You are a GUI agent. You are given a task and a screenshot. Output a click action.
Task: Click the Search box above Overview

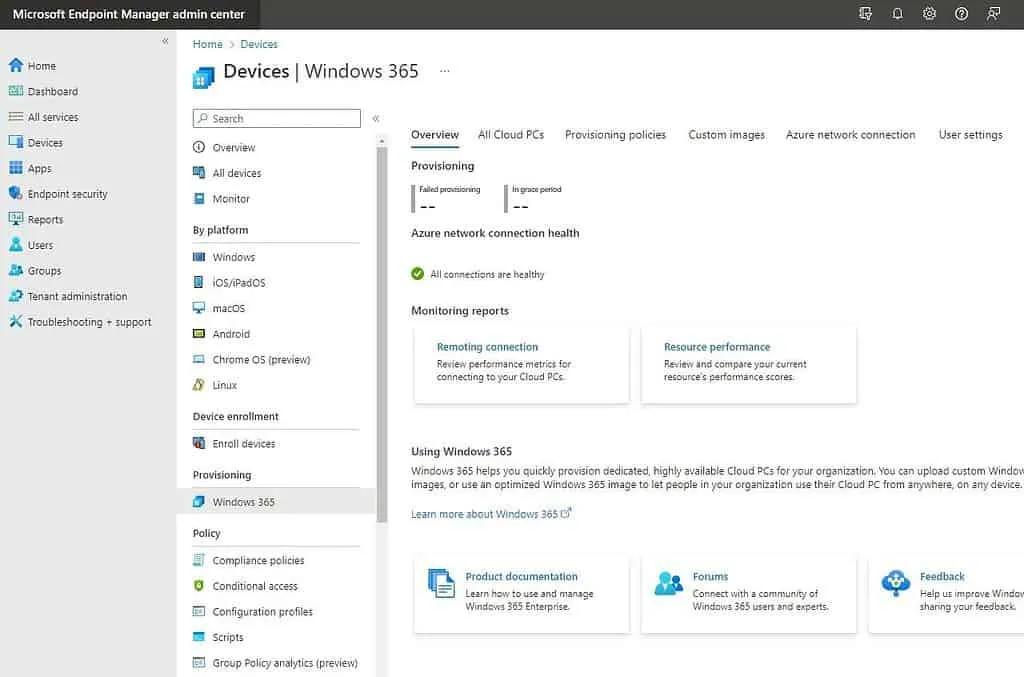click(276, 118)
